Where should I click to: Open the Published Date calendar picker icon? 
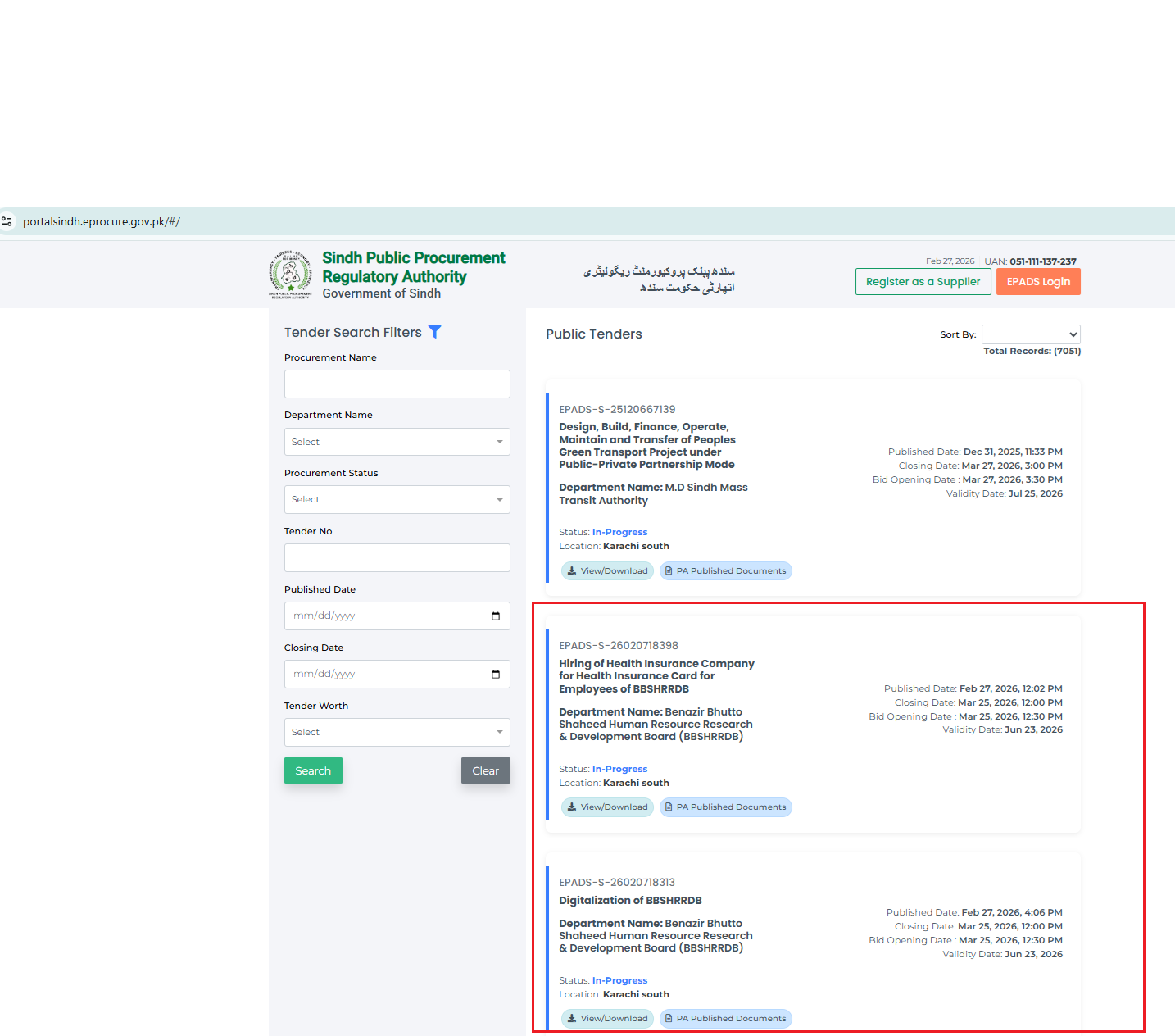pyautogui.click(x=495, y=616)
